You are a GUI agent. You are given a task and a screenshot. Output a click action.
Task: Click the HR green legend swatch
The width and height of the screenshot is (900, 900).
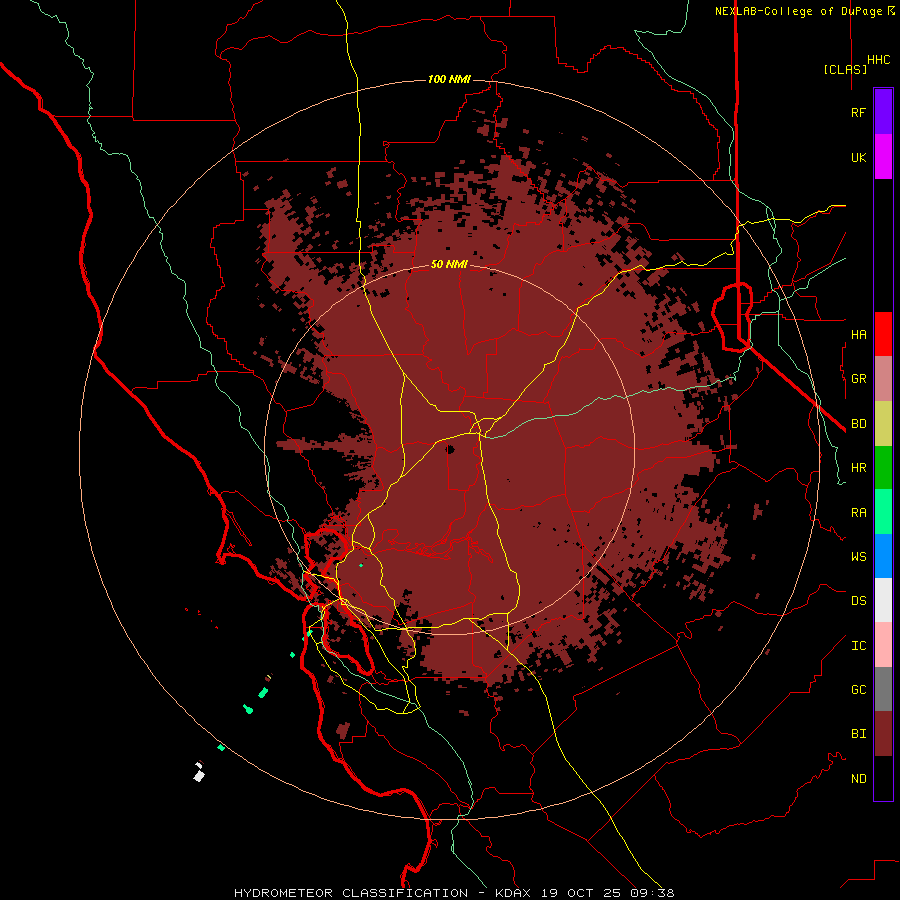[x=883, y=468]
